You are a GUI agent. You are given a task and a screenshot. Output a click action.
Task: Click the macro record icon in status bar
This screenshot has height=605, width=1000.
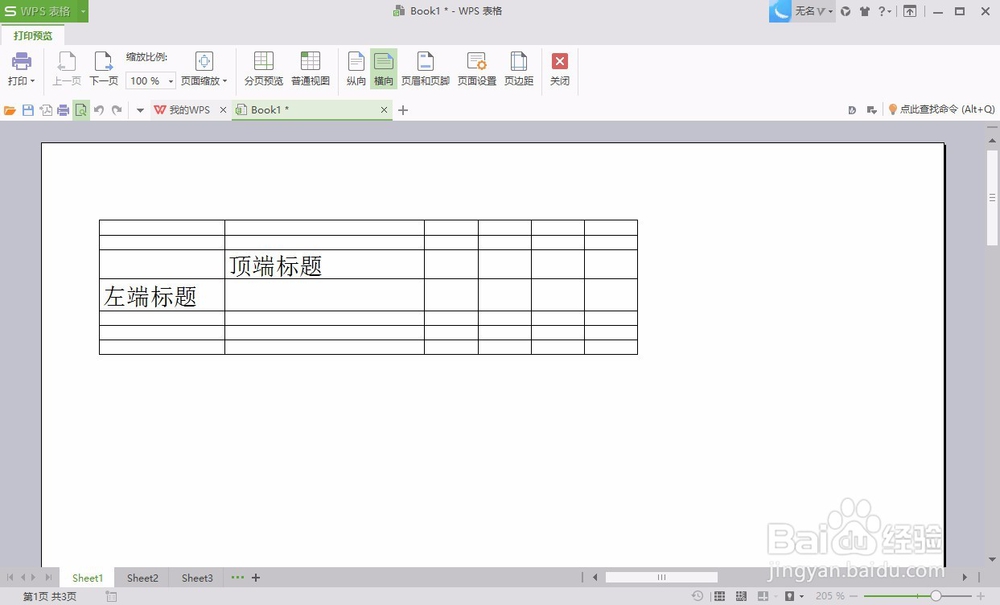111,597
